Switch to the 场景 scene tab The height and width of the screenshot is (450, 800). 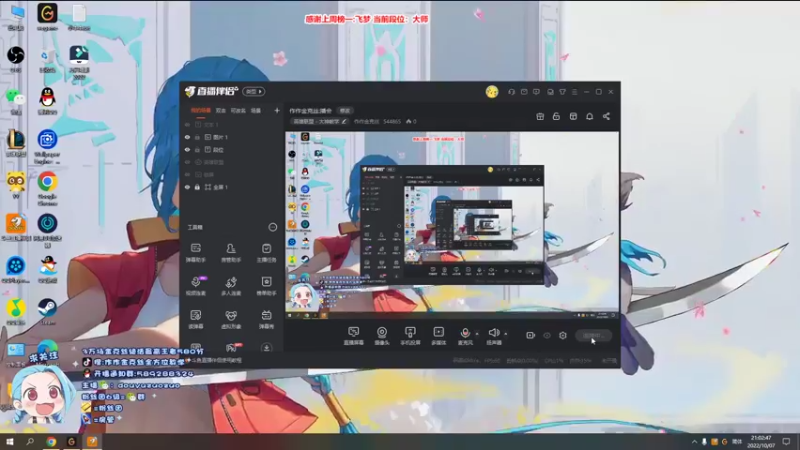point(256,111)
